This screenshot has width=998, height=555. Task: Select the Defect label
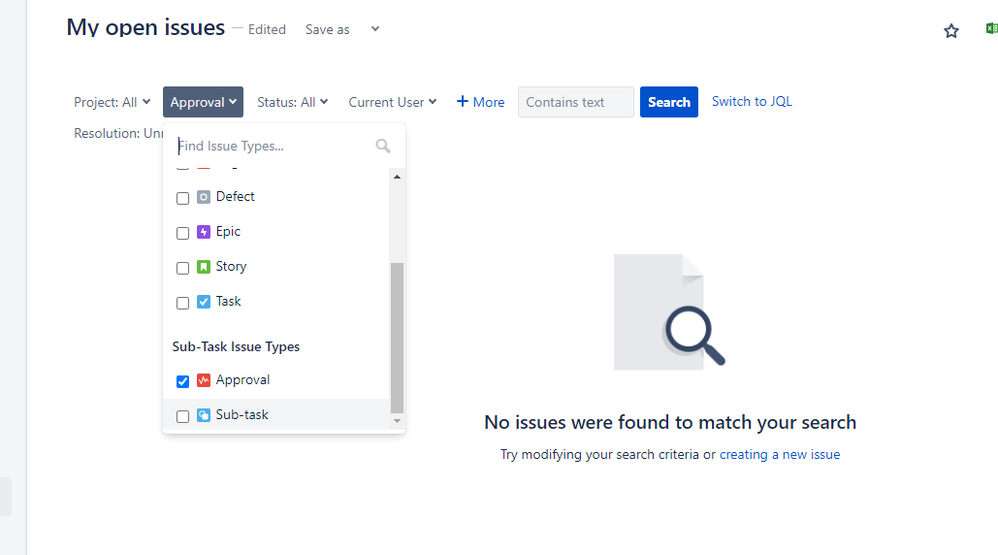pyautogui.click(x=235, y=197)
